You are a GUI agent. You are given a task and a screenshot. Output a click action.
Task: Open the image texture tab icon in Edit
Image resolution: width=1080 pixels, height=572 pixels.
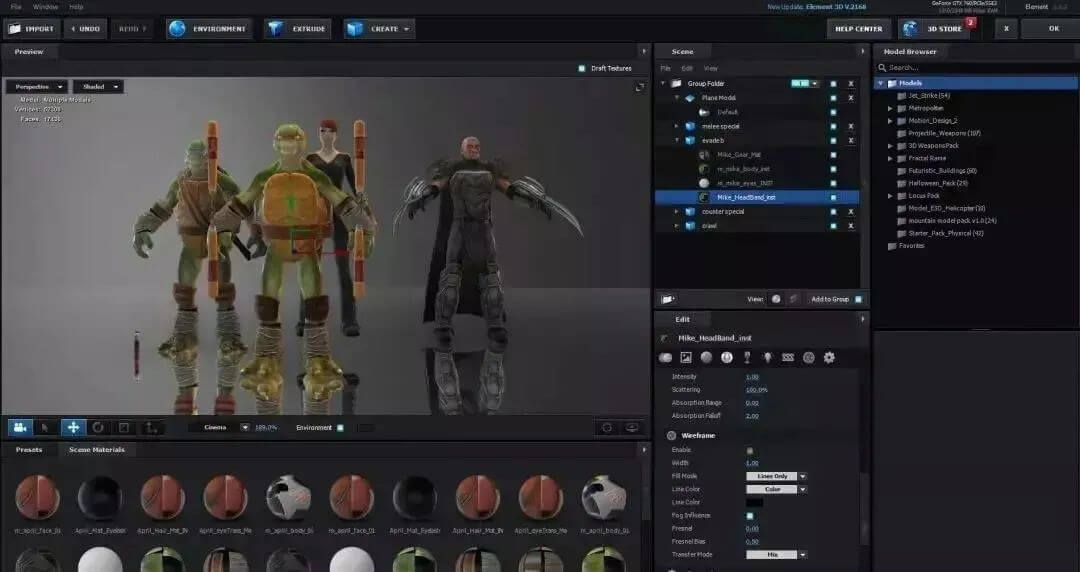click(685, 358)
